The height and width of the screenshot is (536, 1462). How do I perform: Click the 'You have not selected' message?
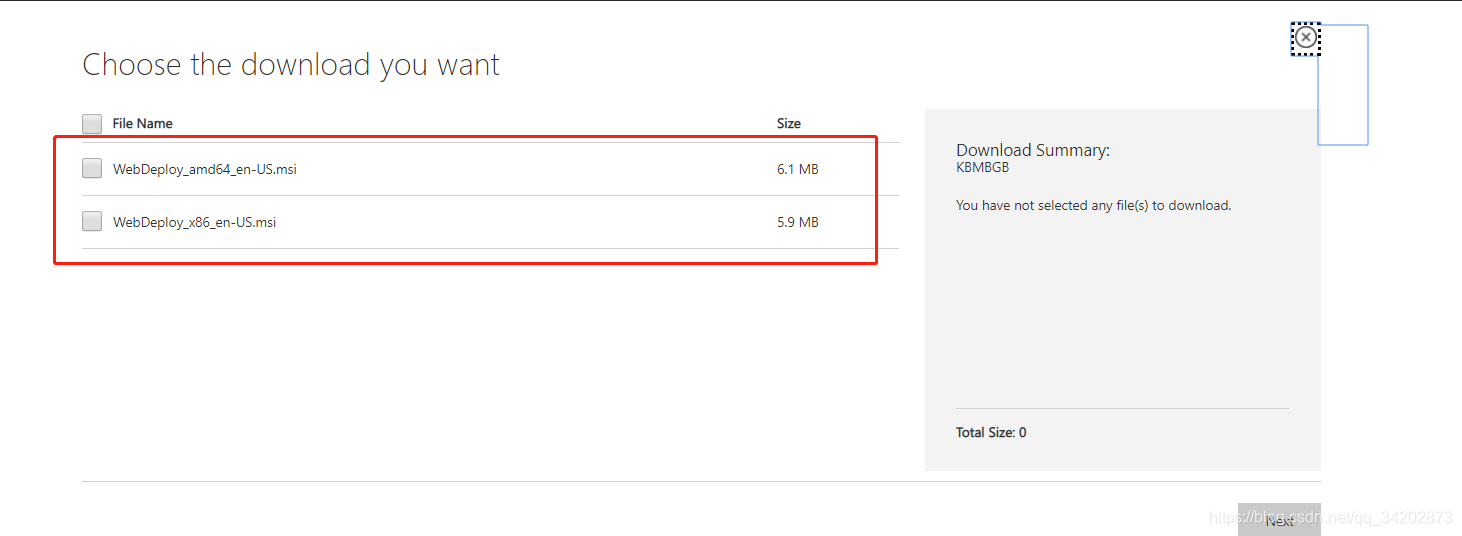(1094, 206)
